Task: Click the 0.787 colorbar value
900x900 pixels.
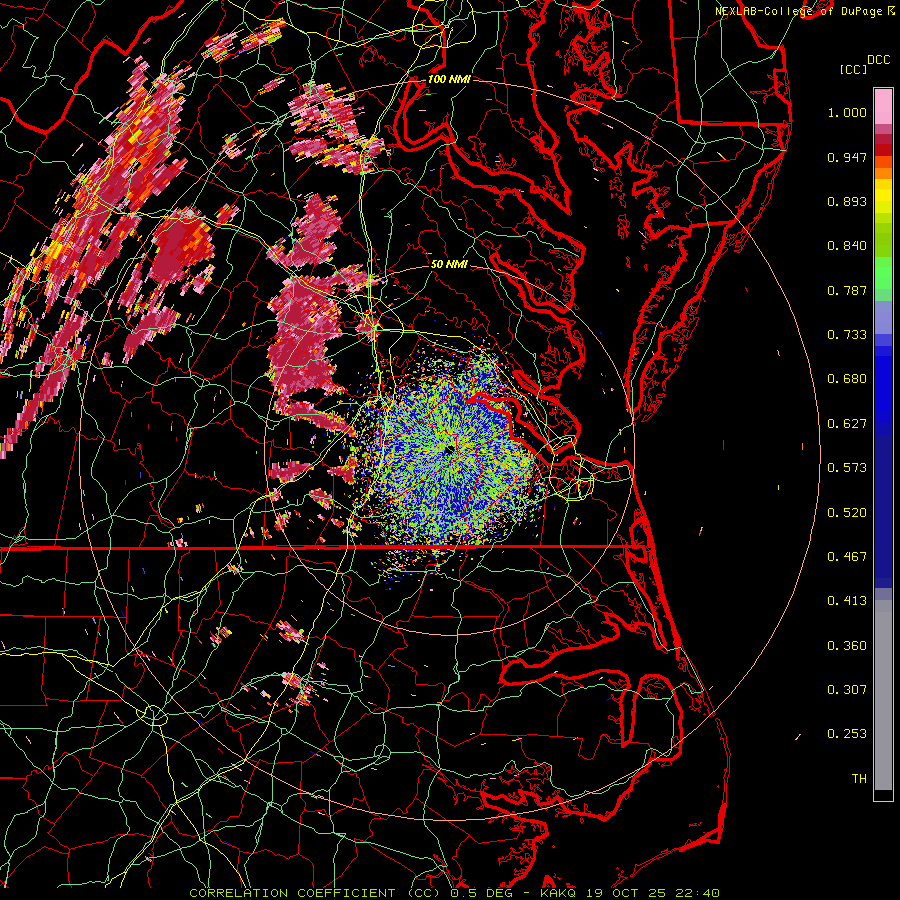Action: coord(847,290)
